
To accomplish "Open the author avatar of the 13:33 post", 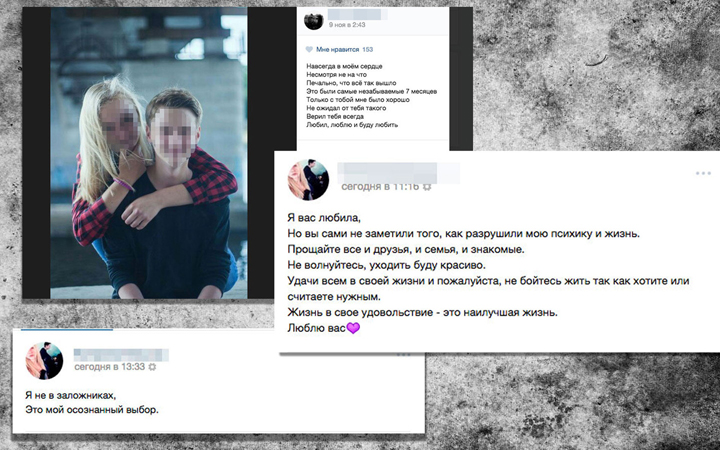I will (x=44, y=360).
